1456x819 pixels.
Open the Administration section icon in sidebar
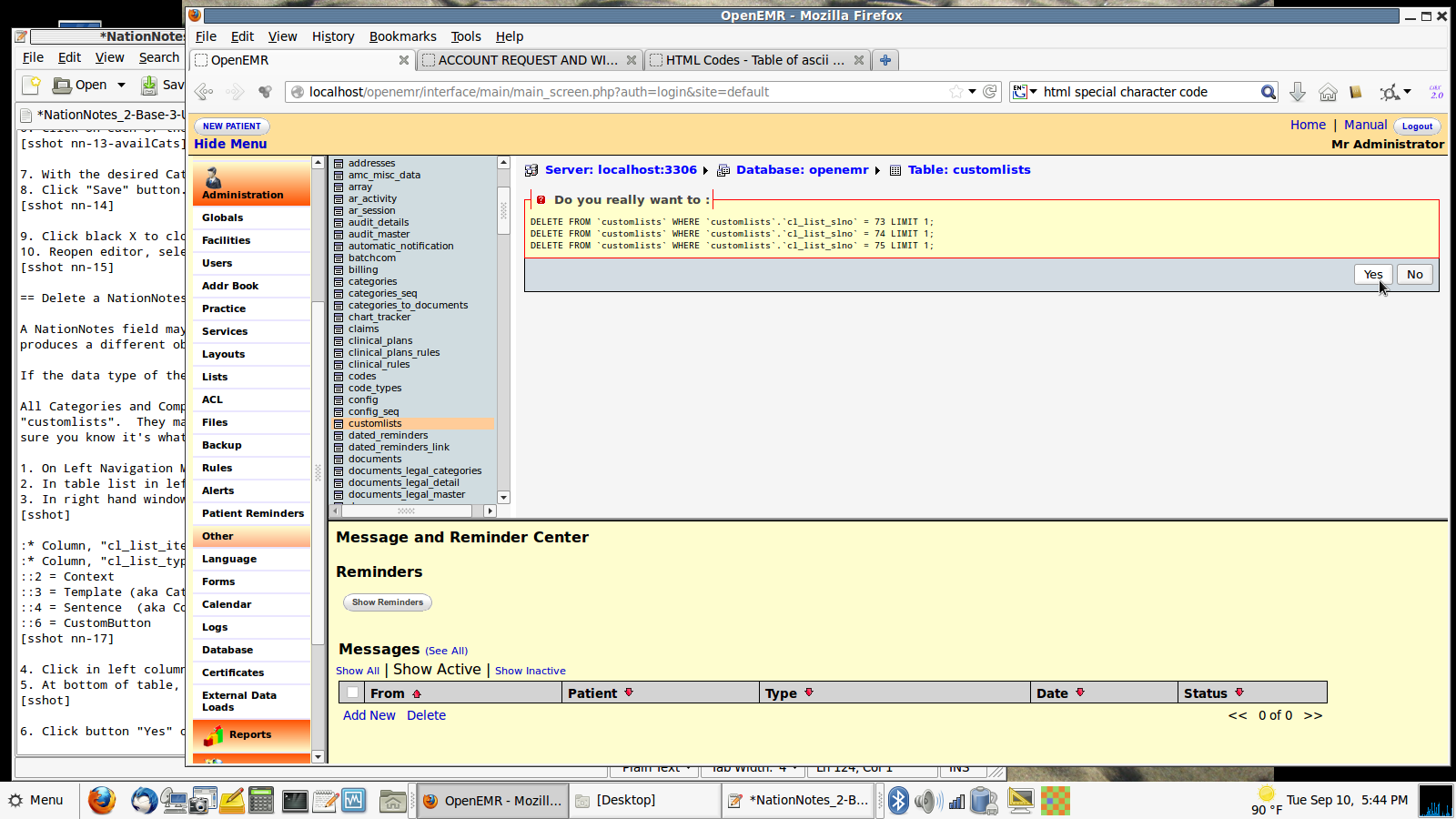pos(213,177)
